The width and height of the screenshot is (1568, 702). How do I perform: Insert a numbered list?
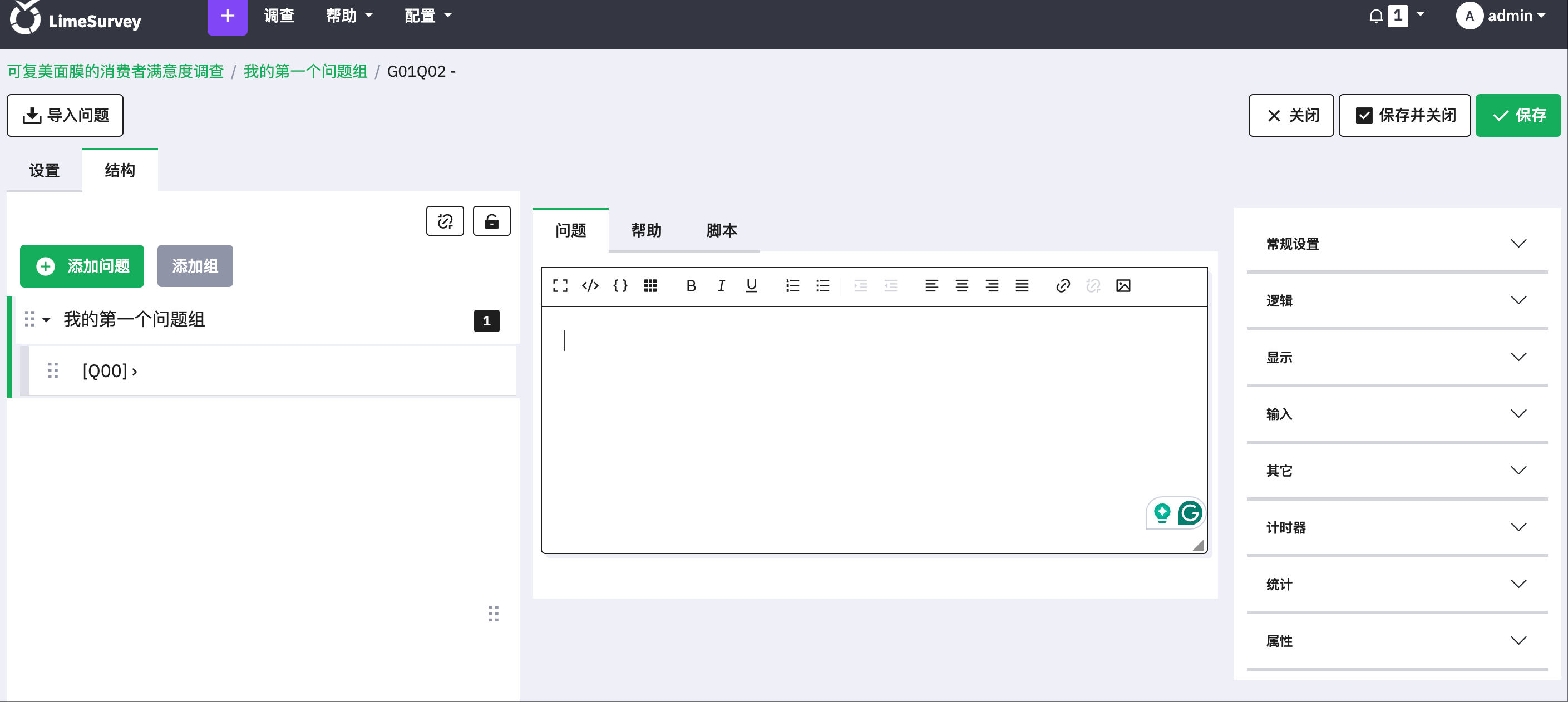point(792,286)
